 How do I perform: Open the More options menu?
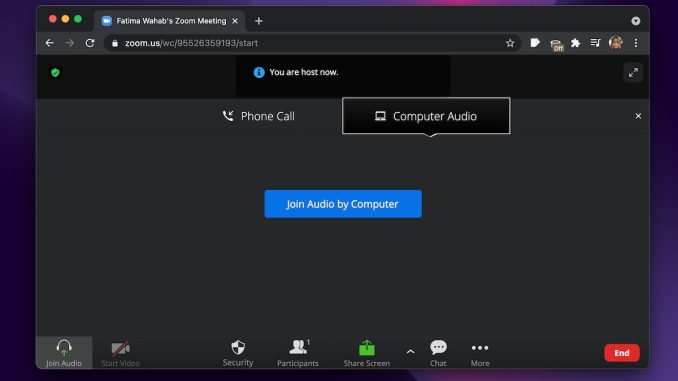tap(480, 352)
